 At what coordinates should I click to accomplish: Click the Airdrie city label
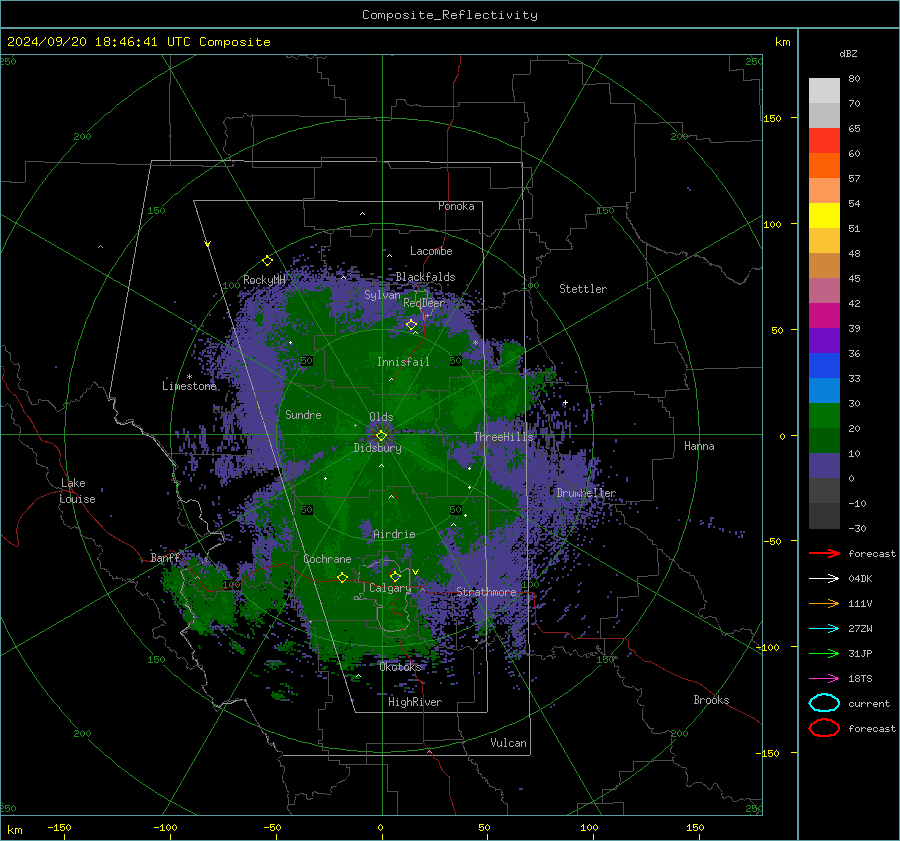click(394, 534)
